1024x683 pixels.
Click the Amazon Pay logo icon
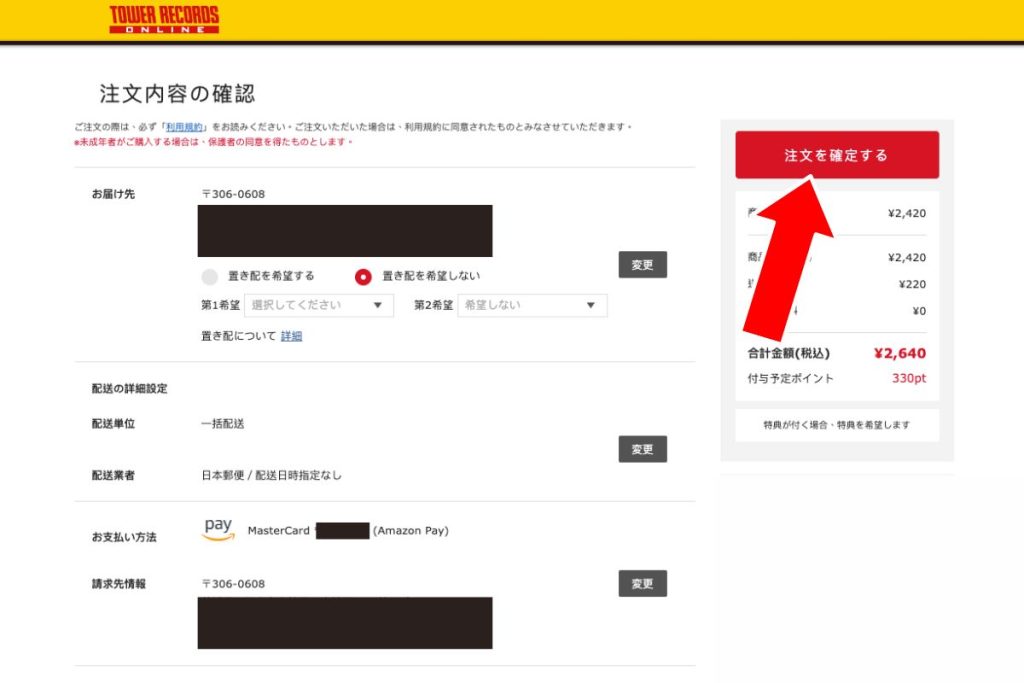(x=217, y=529)
